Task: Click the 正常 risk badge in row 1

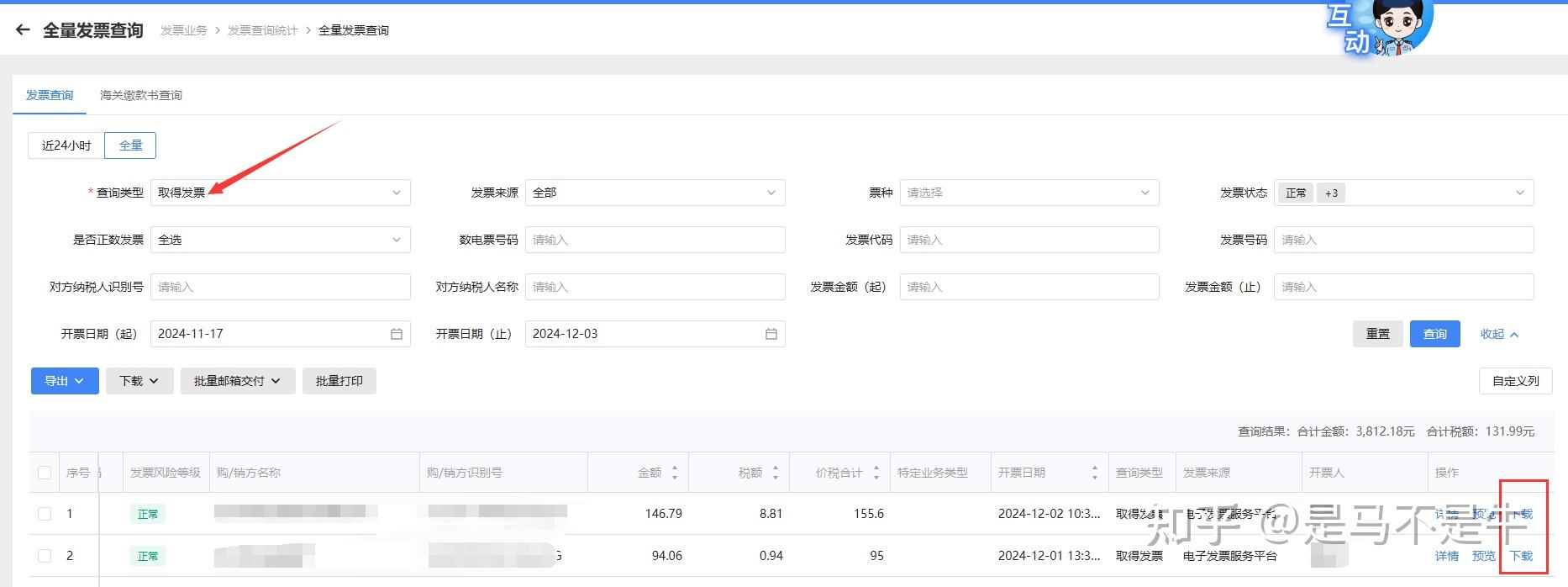Action: click(148, 514)
